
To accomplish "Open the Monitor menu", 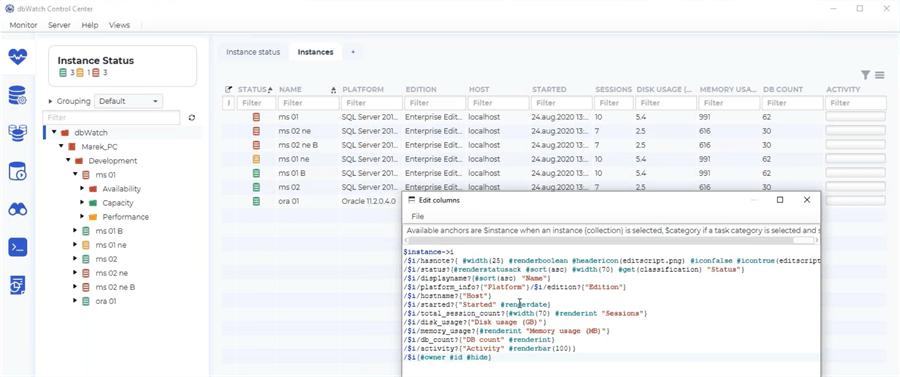I will point(24,25).
